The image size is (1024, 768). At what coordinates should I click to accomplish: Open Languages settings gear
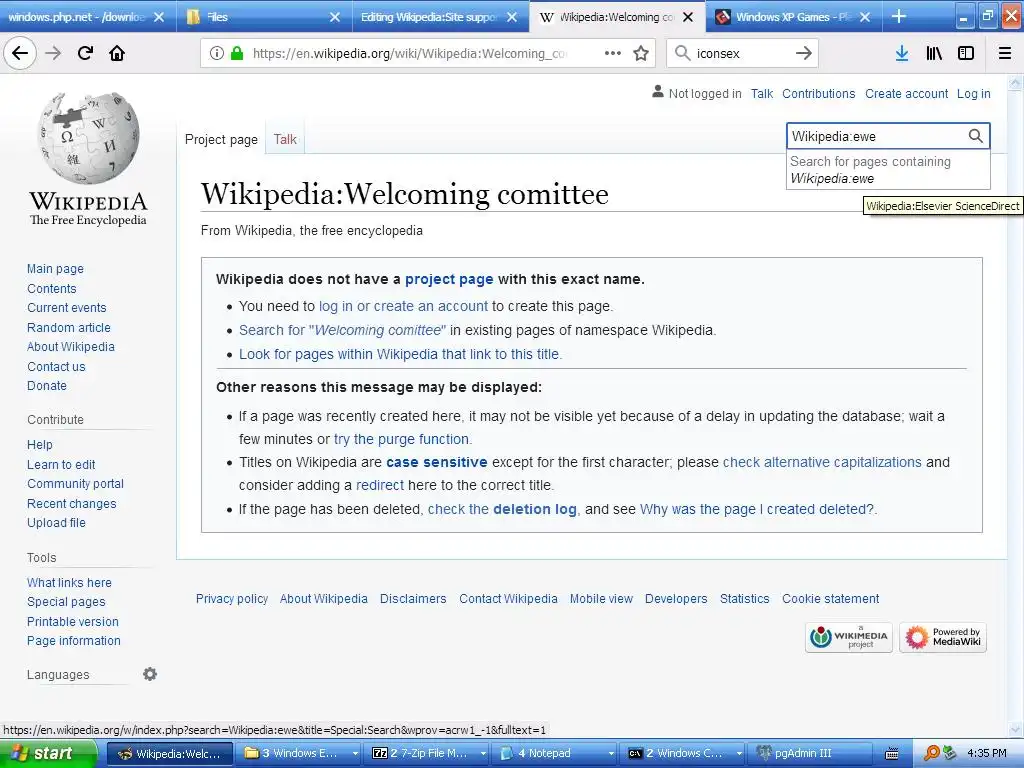click(150, 674)
